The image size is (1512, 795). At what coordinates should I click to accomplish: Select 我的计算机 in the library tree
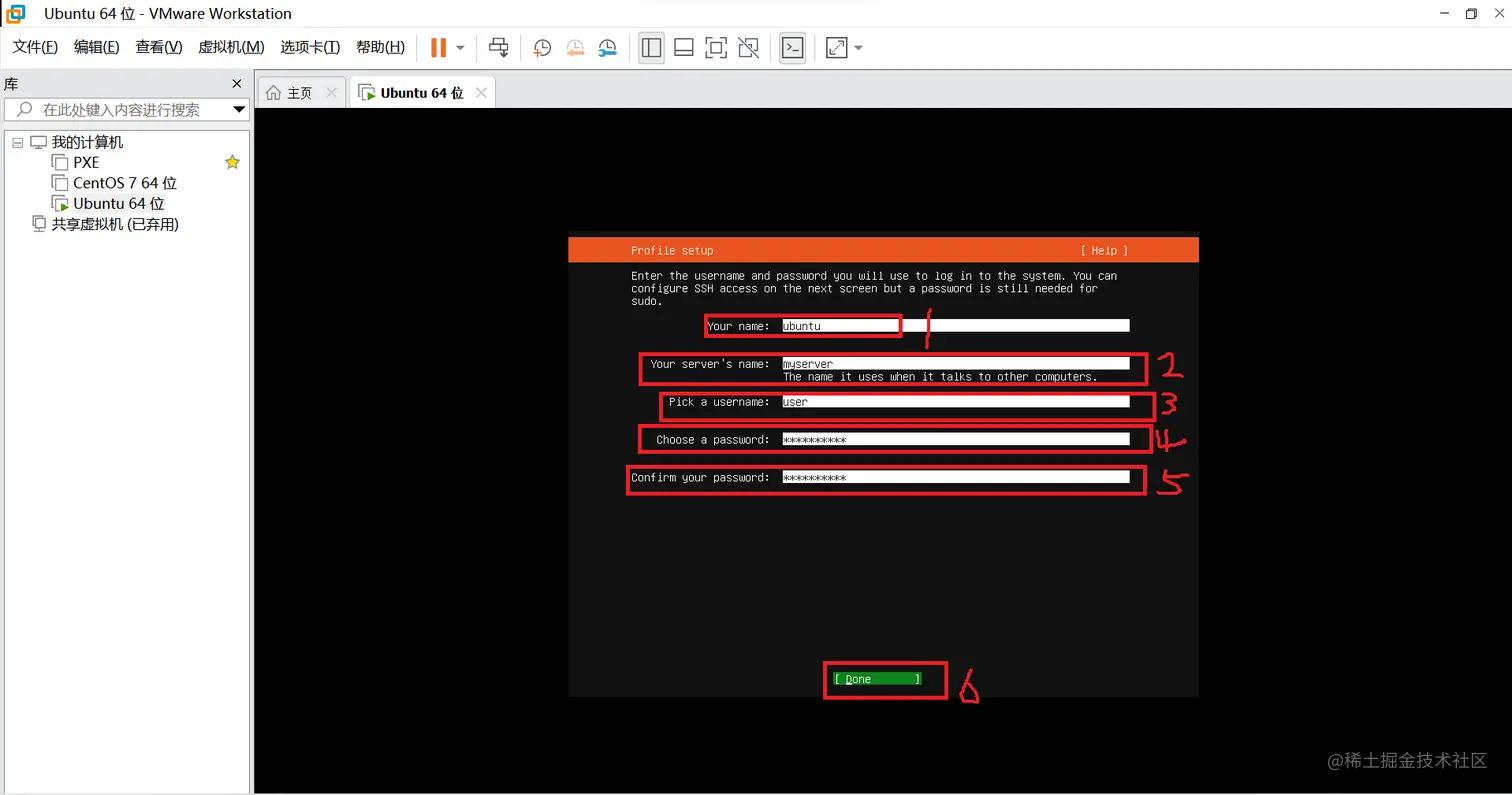[x=87, y=143]
